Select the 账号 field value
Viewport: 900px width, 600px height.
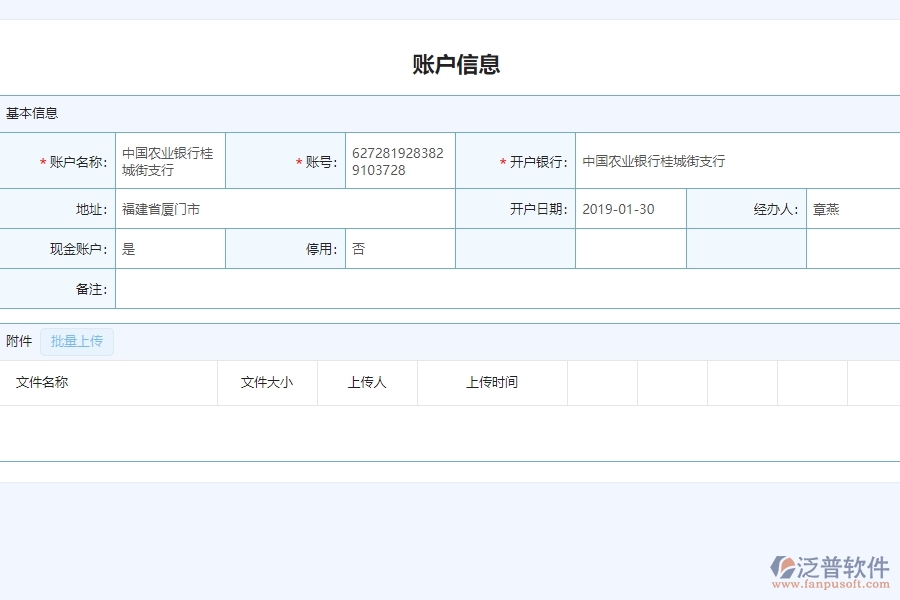[x=398, y=159]
